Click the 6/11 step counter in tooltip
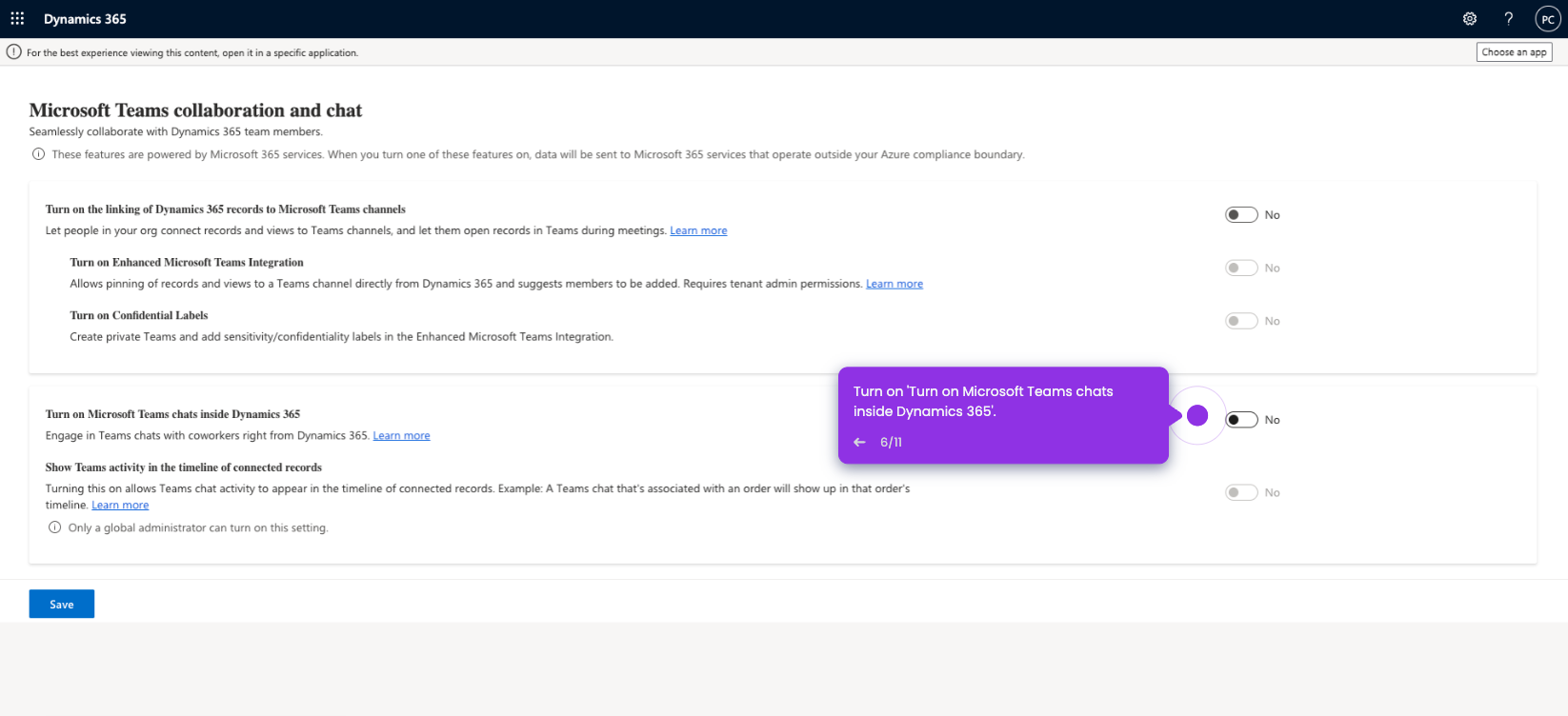 click(891, 442)
